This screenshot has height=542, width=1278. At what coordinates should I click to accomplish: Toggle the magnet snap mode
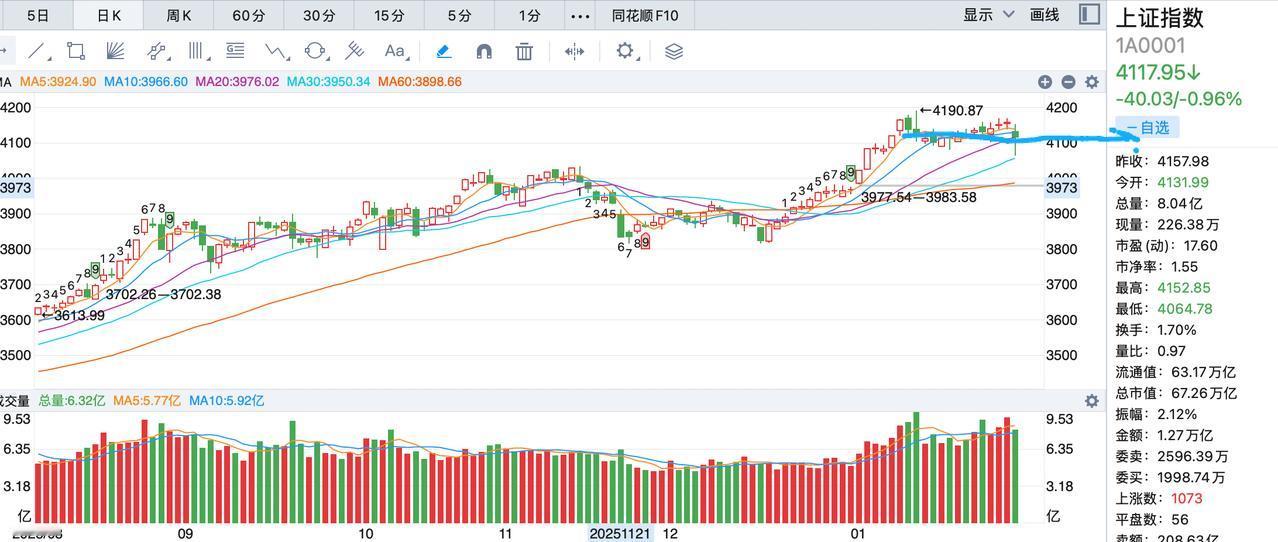coord(484,51)
